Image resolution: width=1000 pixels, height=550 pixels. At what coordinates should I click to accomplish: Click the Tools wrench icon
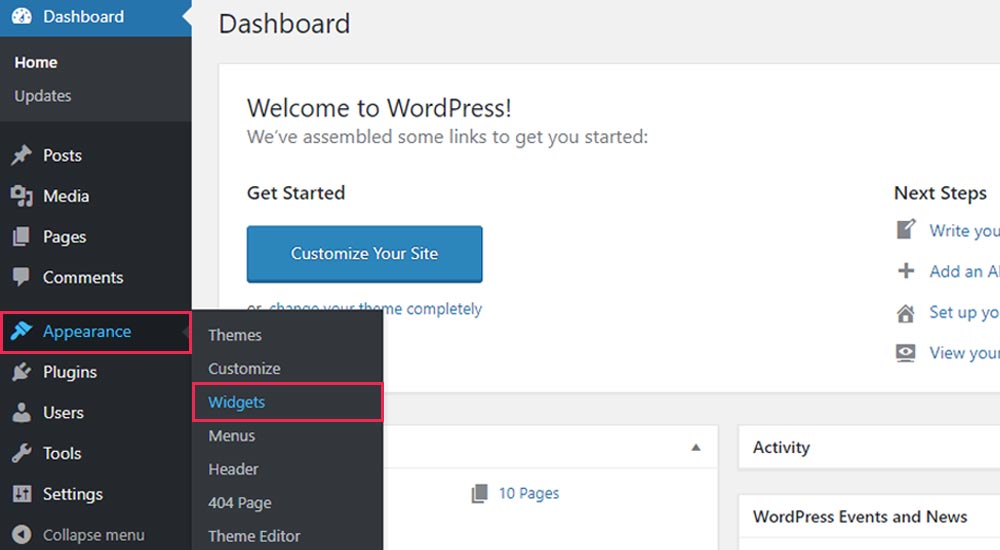(22, 453)
